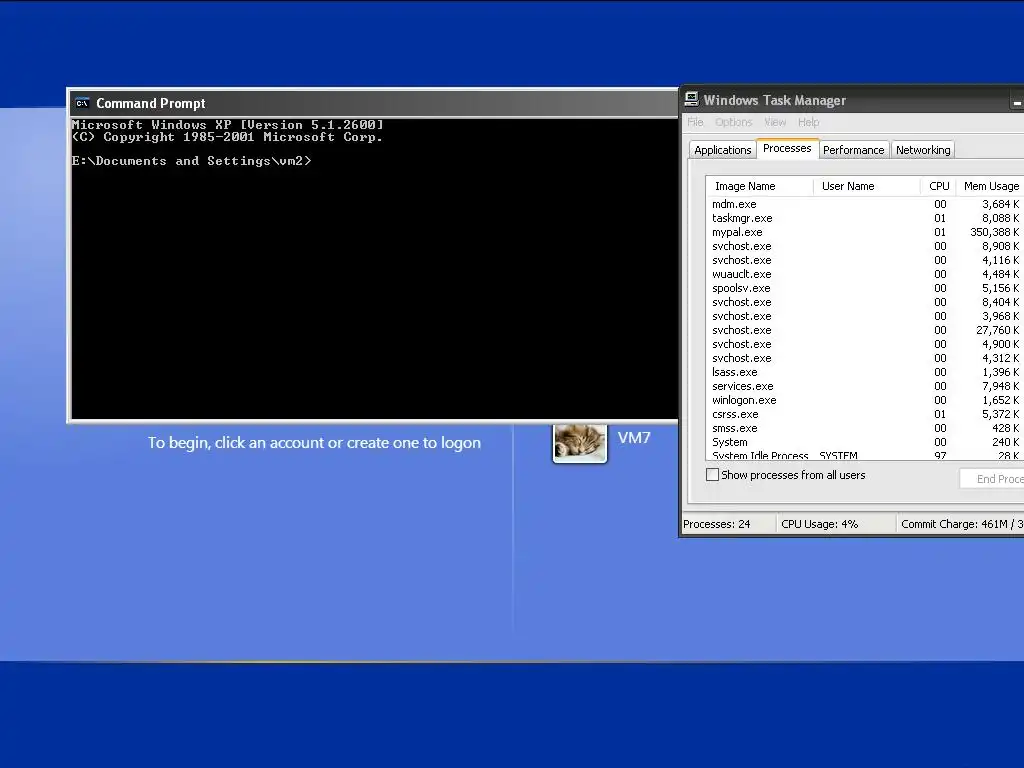Click the 350,388 K memory value
The height and width of the screenshot is (768, 1024).
[994, 232]
